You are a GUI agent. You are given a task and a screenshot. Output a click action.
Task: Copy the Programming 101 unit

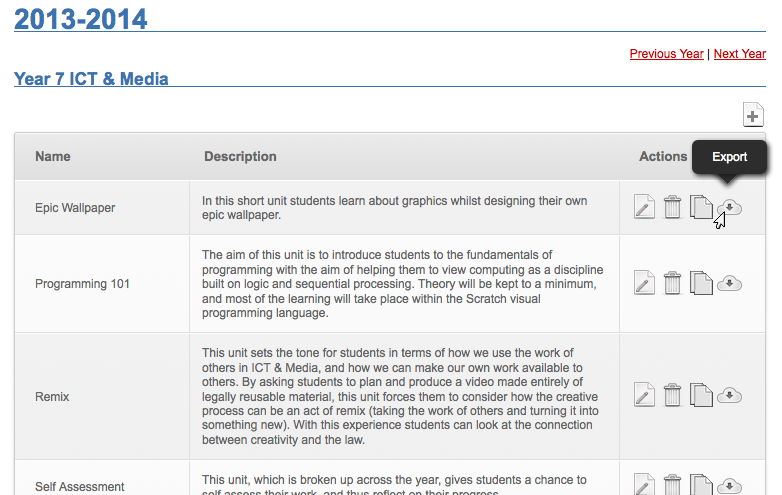[x=702, y=283]
